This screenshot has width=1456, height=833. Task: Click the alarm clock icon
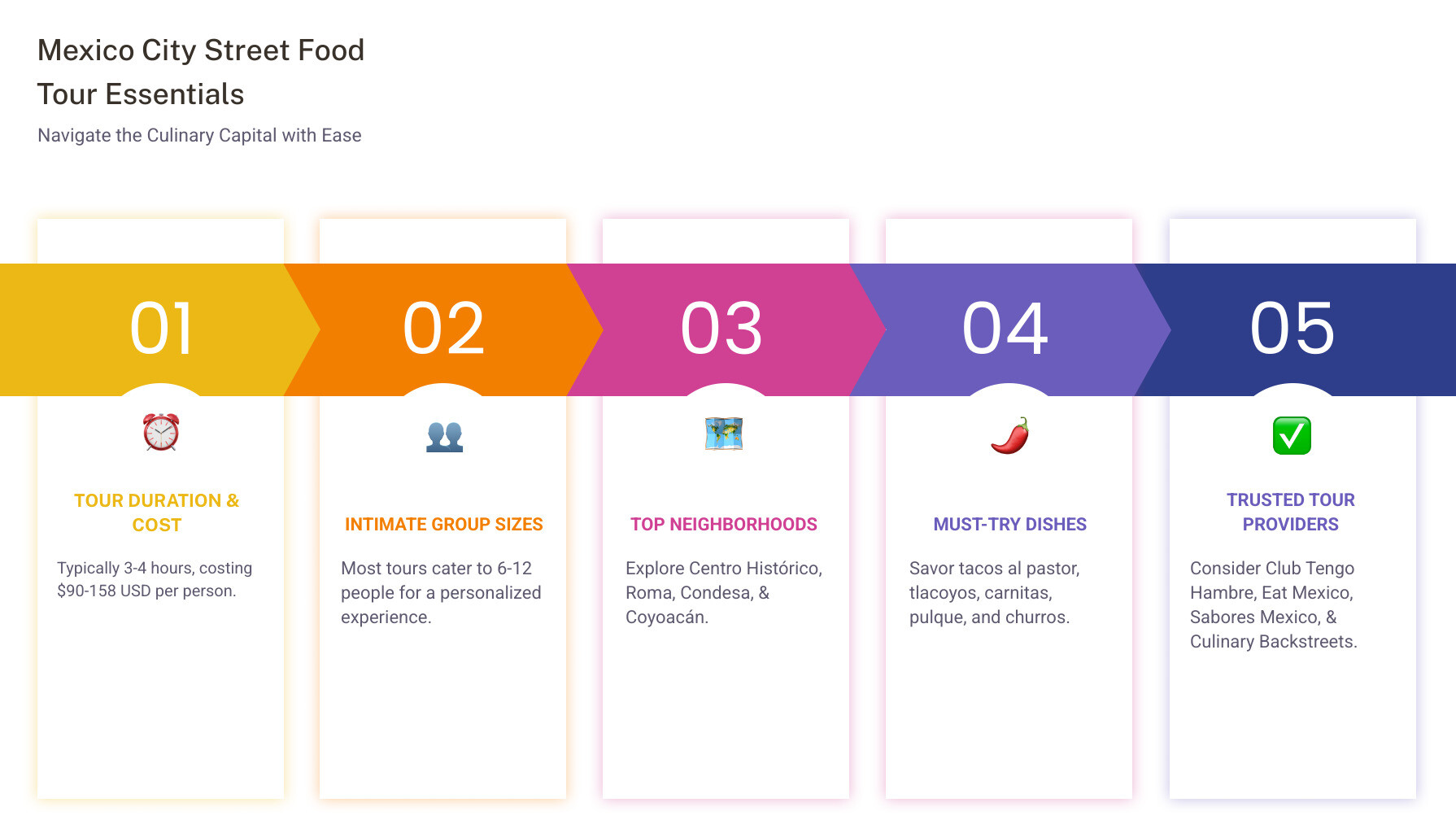point(161,432)
